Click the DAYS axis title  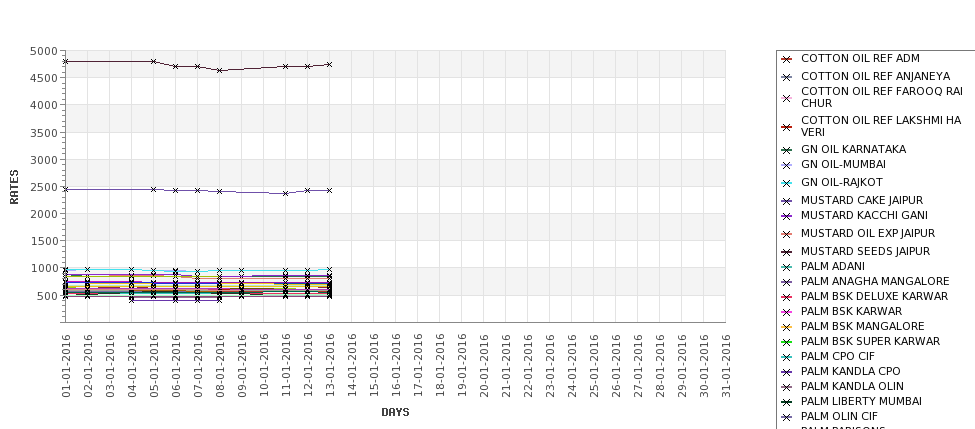pos(395,412)
